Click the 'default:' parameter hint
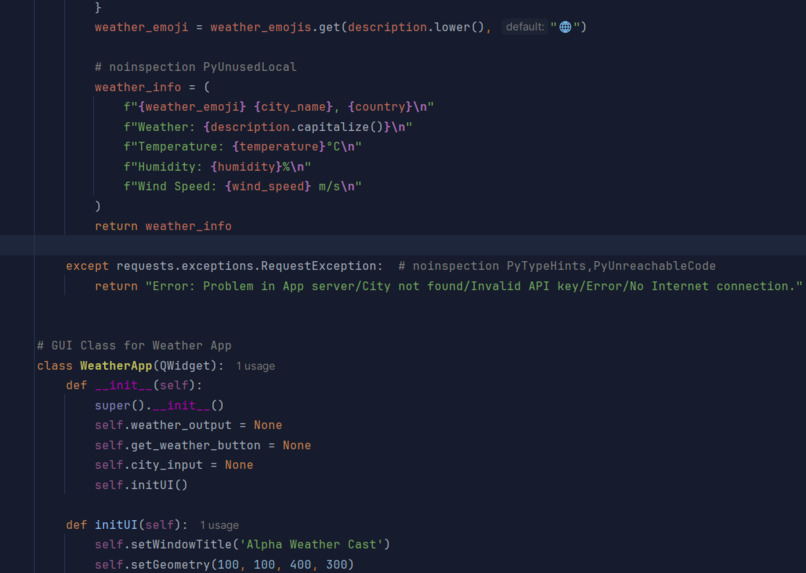This screenshot has width=806, height=573. click(524, 27)
